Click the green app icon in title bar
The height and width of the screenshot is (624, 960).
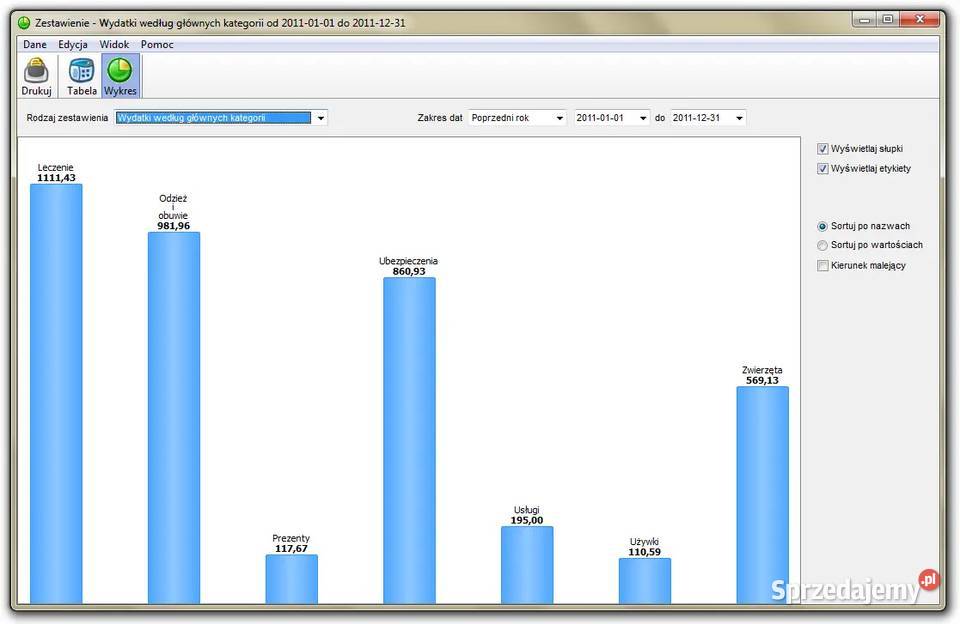(24, 22)
